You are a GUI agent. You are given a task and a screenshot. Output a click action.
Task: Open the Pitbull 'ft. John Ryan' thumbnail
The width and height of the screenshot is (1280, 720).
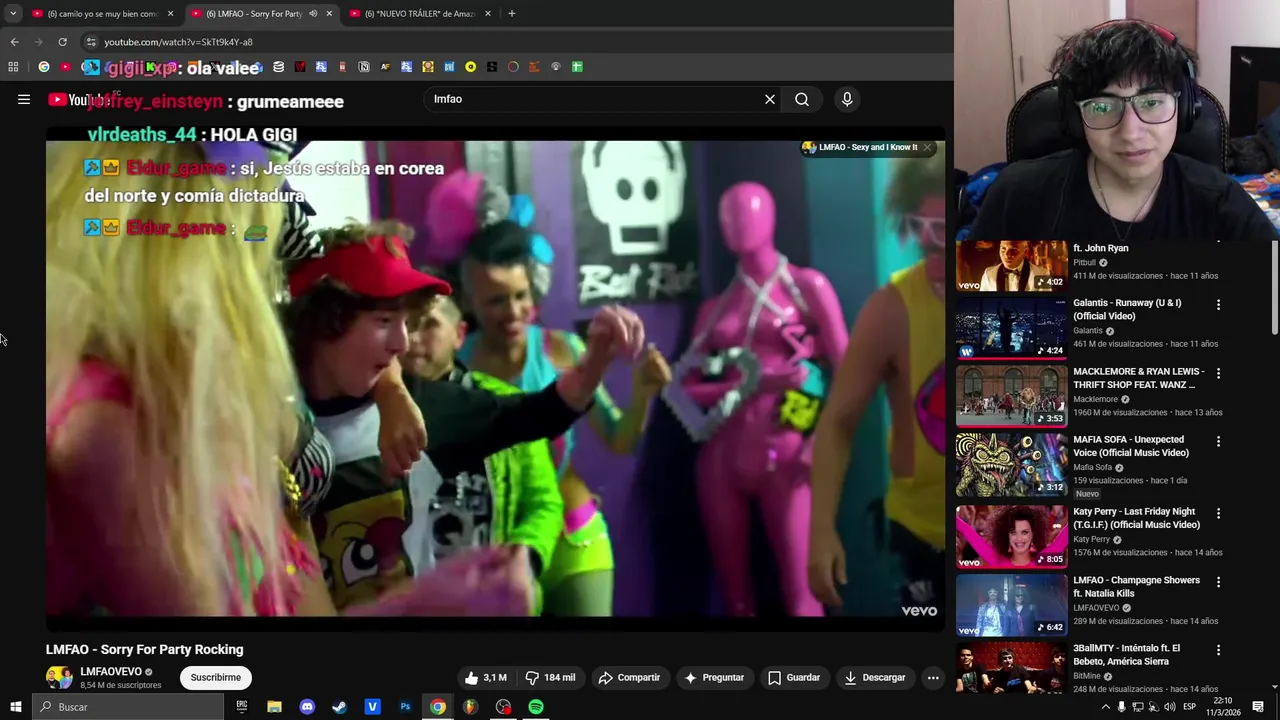tap(1011, 265)
